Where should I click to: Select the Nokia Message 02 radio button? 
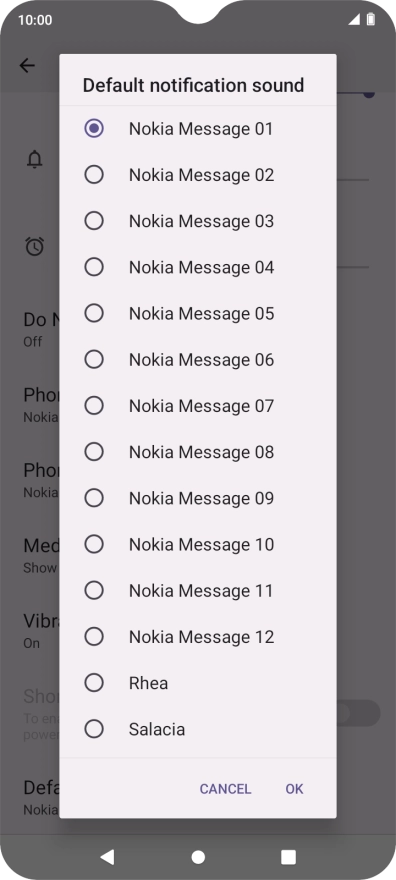point(94,175)
